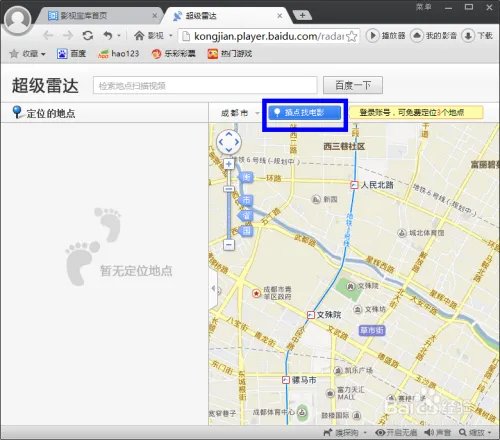Click the 西三巷社区 map label
500x440 pixels.
pos(344,146)
